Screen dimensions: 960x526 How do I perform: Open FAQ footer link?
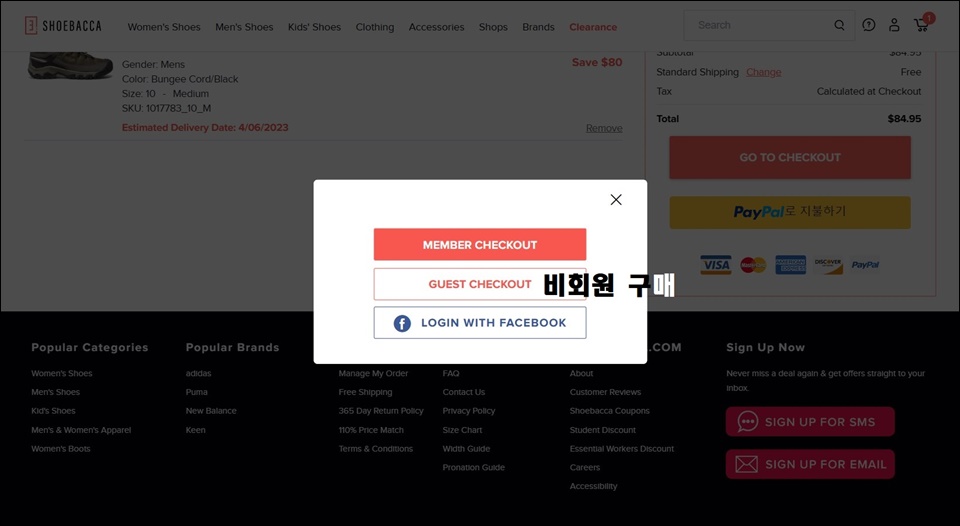coord(451,374)
